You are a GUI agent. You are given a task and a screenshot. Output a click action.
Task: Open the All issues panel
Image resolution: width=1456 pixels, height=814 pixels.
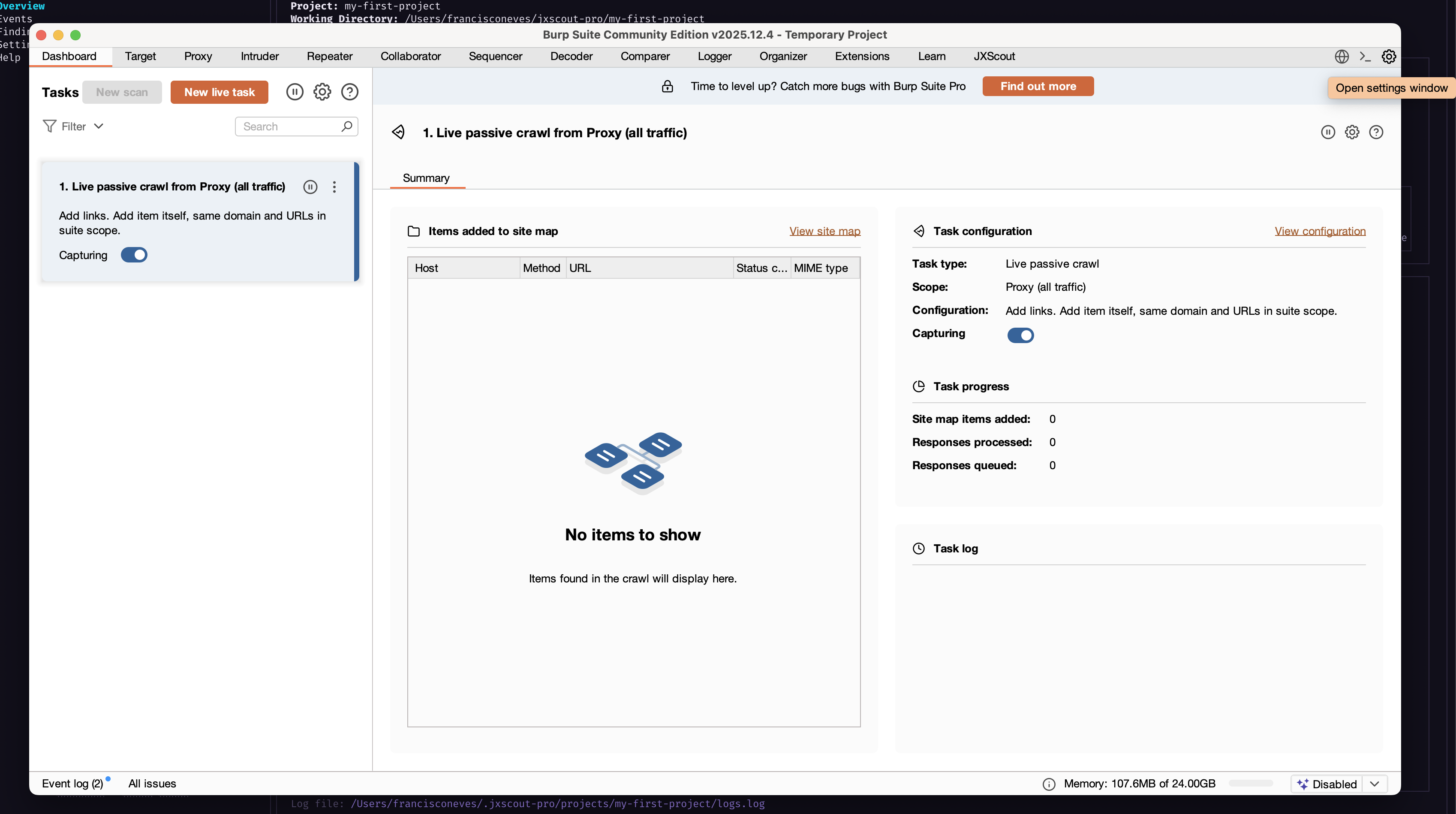coord(152,784)
